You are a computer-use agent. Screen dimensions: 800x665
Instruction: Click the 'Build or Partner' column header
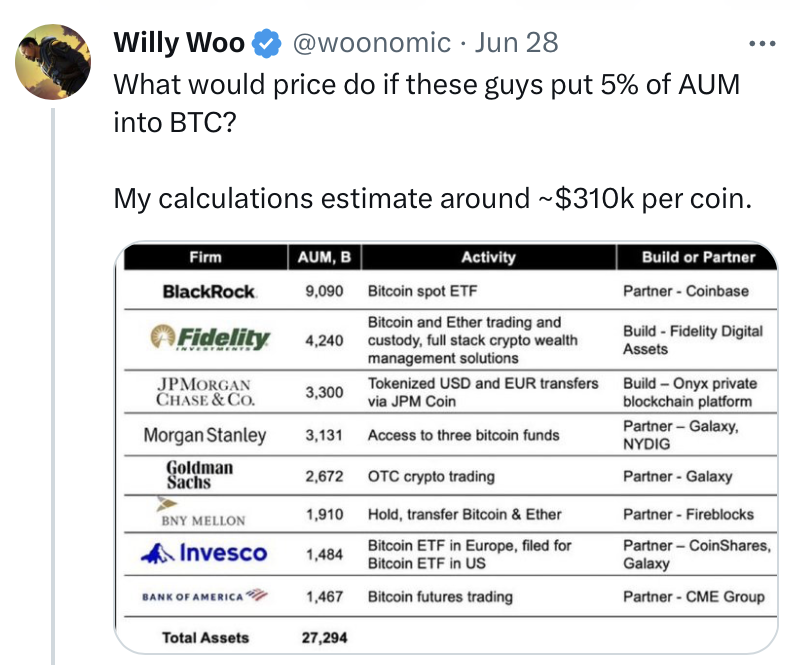coord(698,258)
